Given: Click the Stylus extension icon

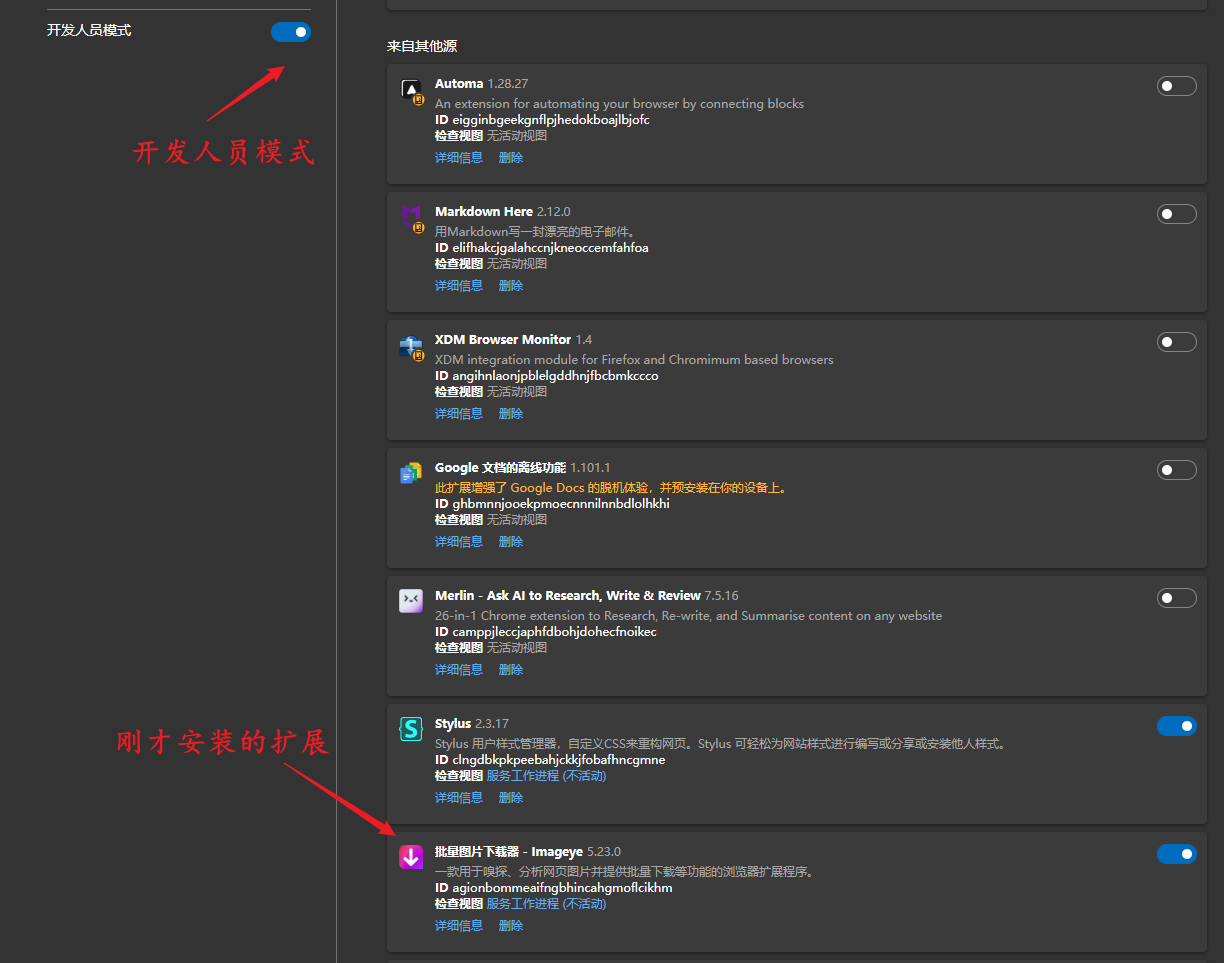Looking at the screenshot, I should point(411,729).
